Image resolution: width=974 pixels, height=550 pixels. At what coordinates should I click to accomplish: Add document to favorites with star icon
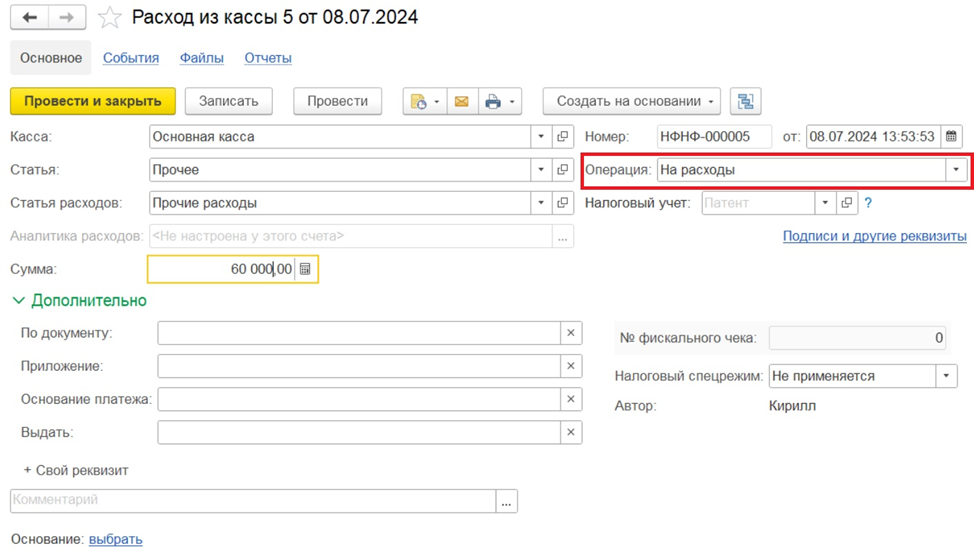tap(110, 18)
